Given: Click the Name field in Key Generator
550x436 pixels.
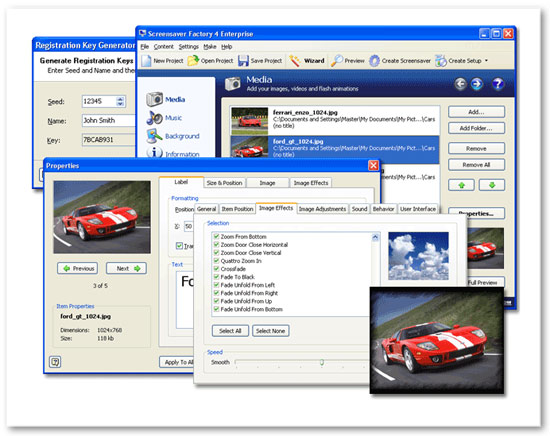Looking at the screenshot, I should pos(109,120).
